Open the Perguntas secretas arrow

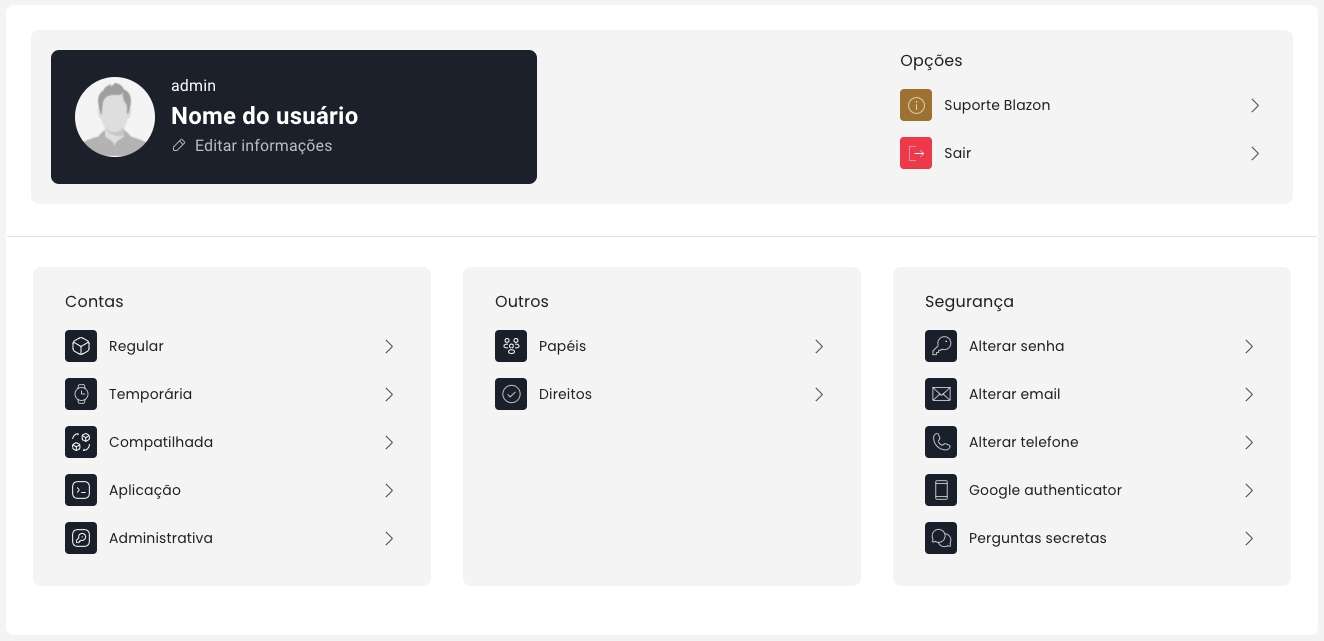[x=1249, y=538]
